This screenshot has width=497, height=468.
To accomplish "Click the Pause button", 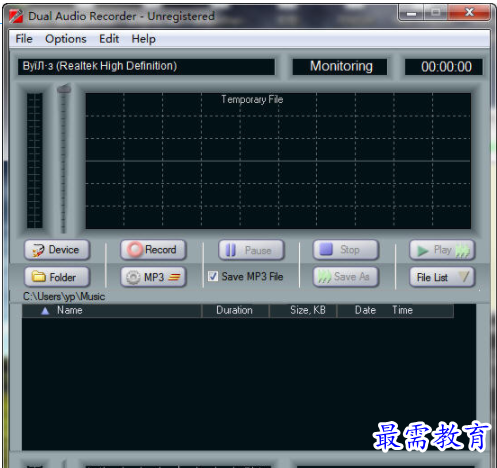I will (251, 250).
